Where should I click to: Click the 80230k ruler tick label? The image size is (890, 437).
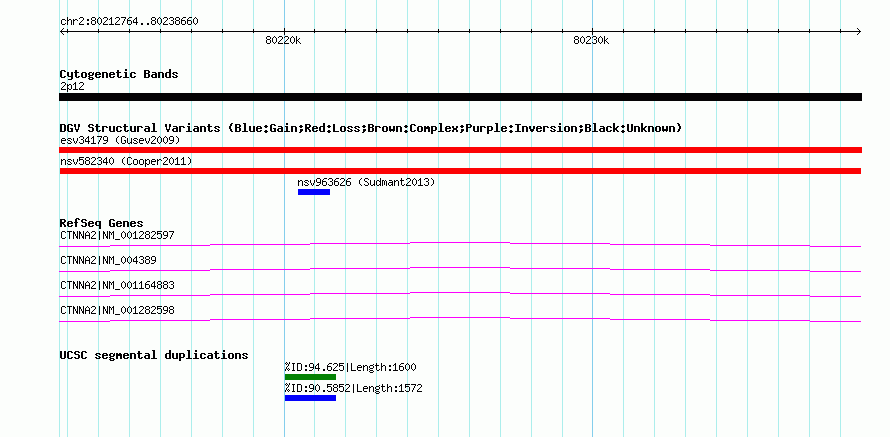[x=591, y=40]
